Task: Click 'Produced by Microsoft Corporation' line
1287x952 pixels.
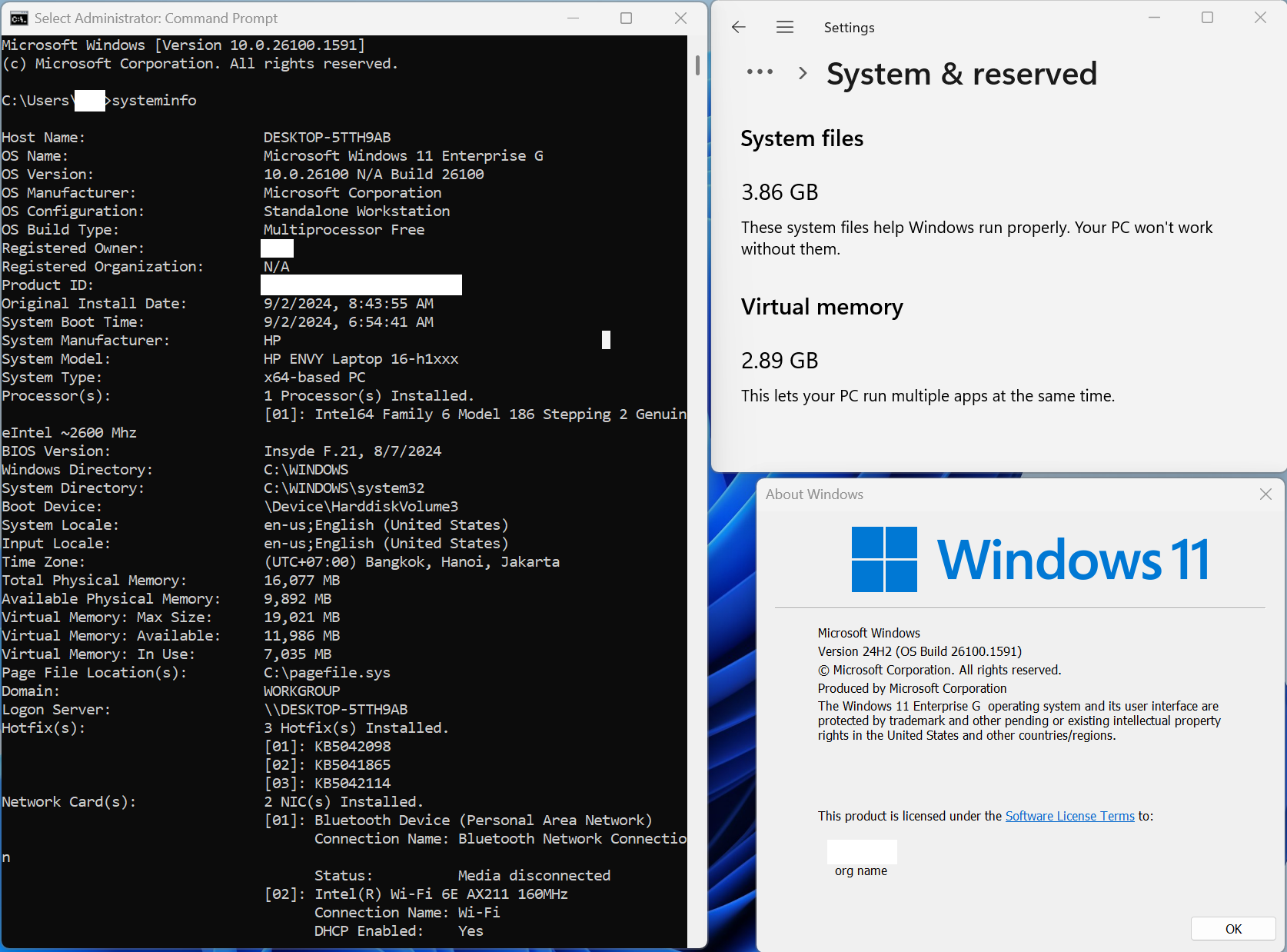Action: click(912, 688)
